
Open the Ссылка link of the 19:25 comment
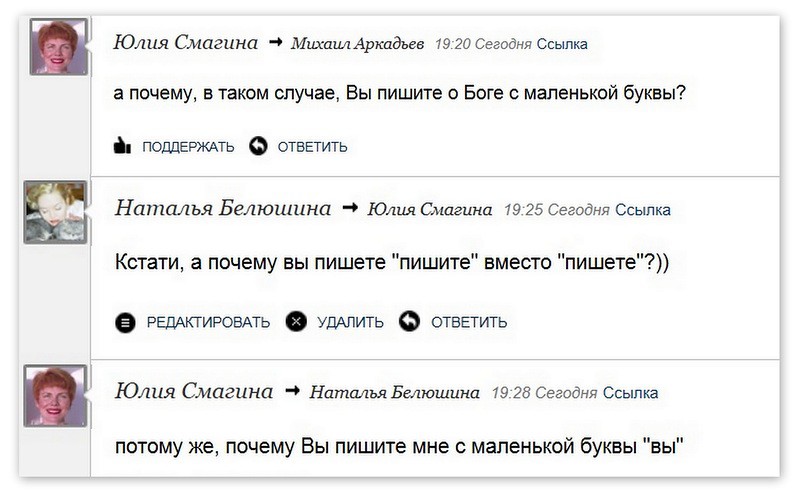(x=643, y=210)
